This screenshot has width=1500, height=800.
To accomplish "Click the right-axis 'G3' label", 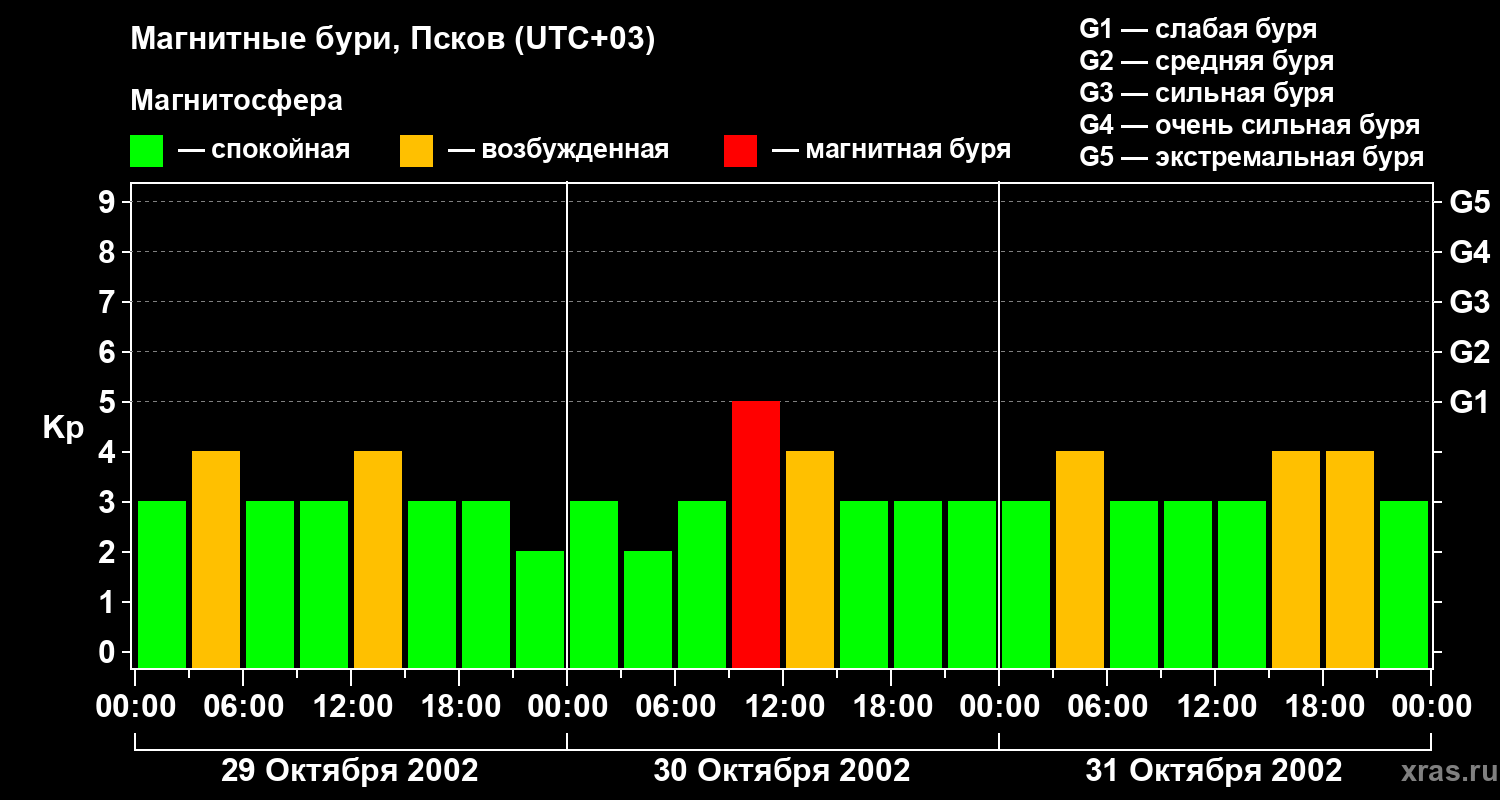I will 1469,303.
